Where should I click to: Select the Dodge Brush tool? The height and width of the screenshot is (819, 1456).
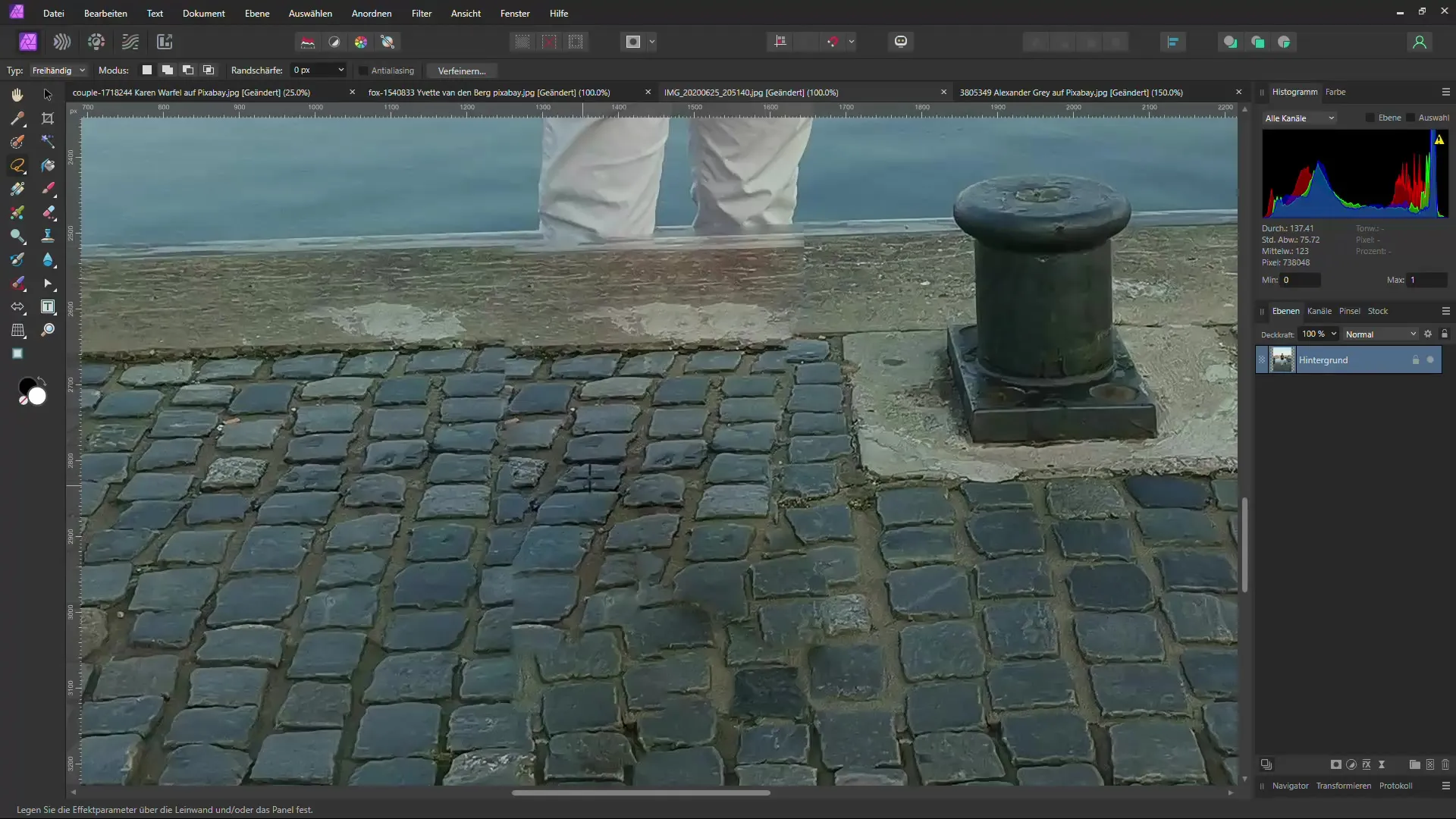coord(17,236)
